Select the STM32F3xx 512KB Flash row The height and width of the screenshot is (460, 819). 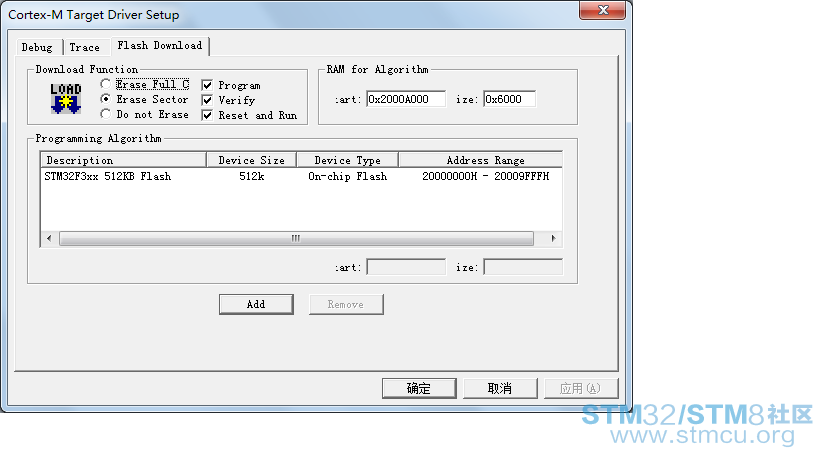301,176
